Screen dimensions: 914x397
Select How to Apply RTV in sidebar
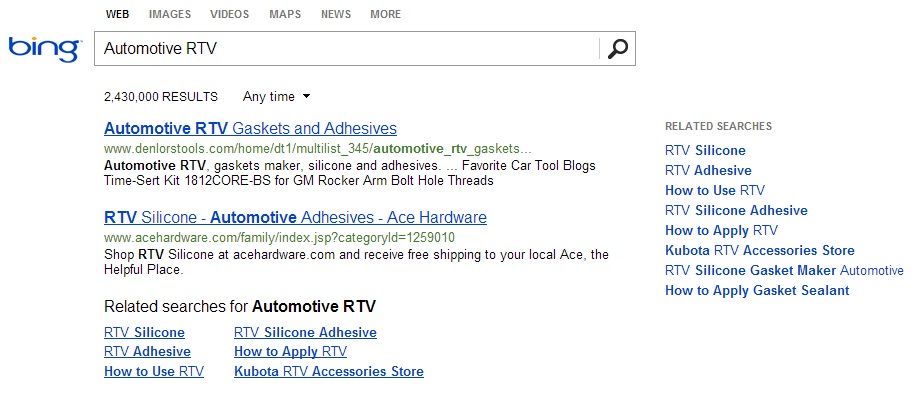(x=721, y=230)
